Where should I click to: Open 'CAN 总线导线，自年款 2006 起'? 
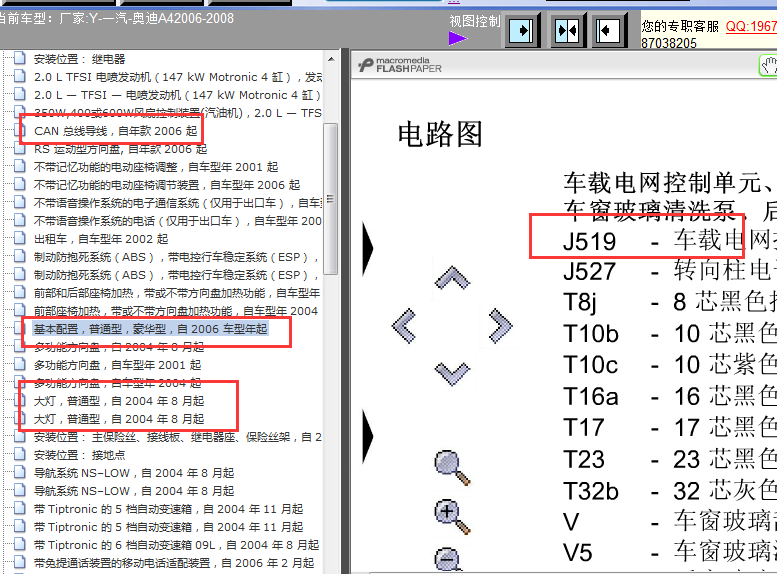tap(115, 131)
